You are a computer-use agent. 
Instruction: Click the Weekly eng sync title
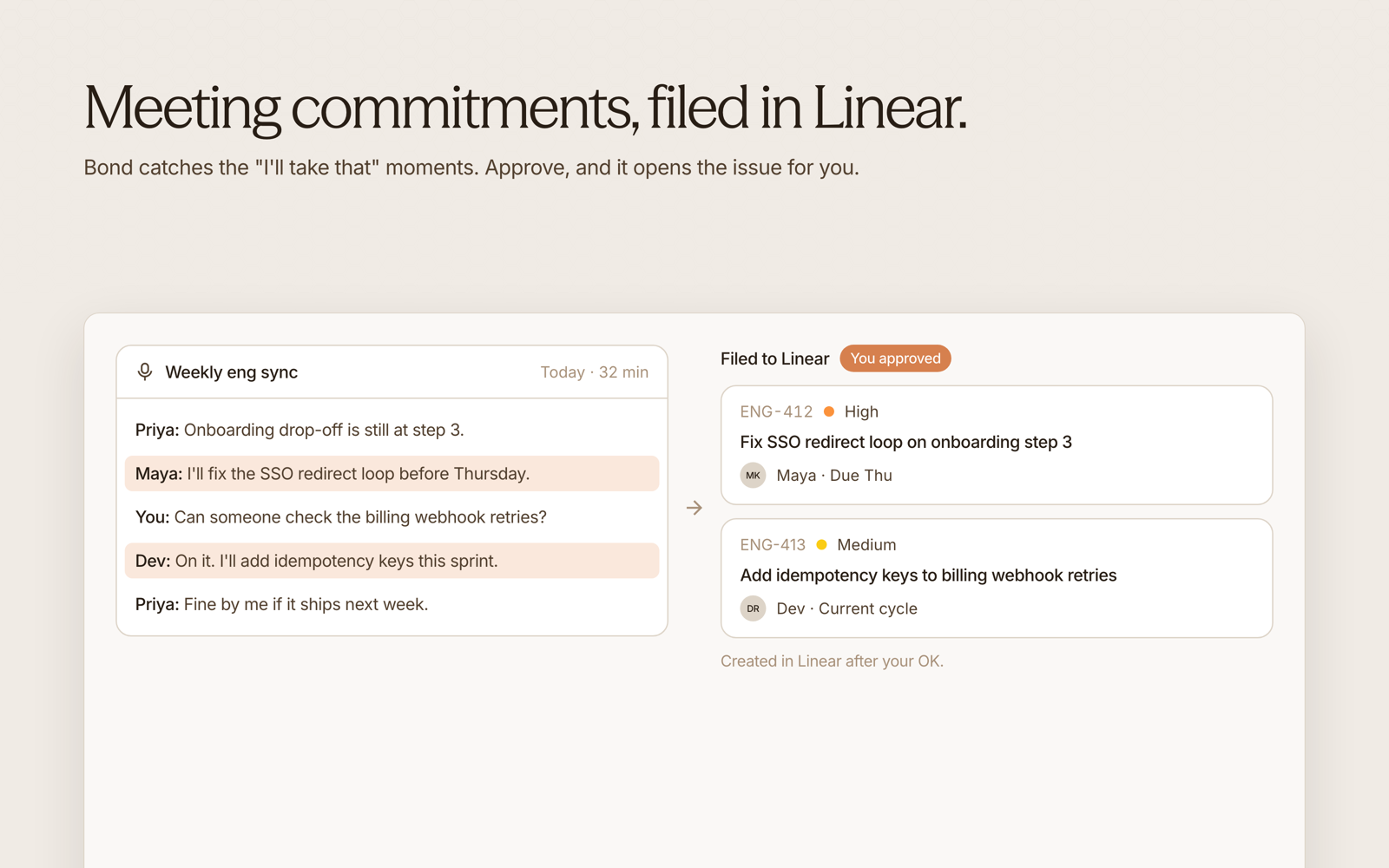click(231, 372)
